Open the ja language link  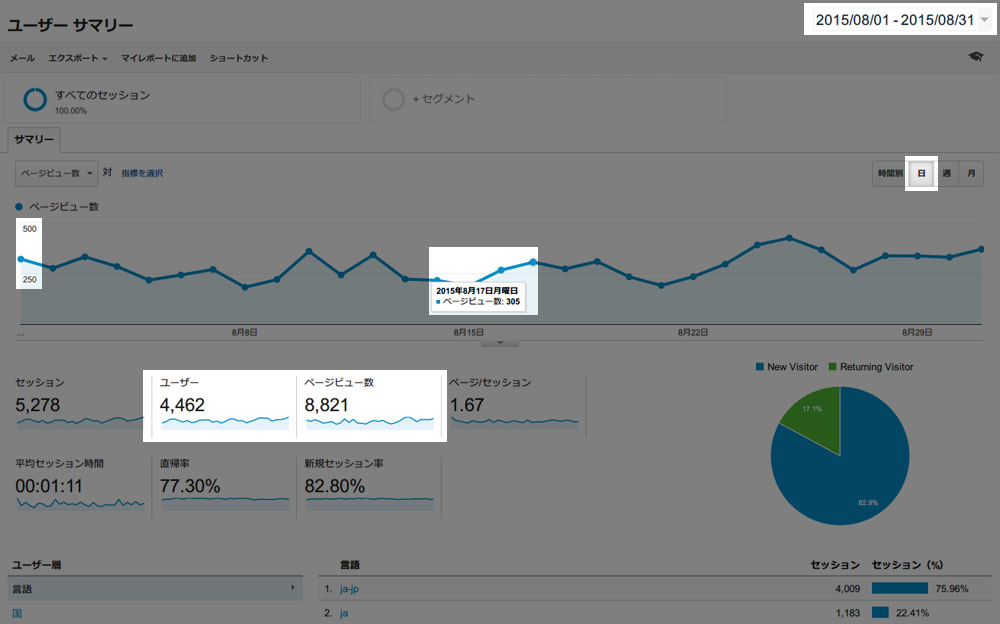(344, 613)
